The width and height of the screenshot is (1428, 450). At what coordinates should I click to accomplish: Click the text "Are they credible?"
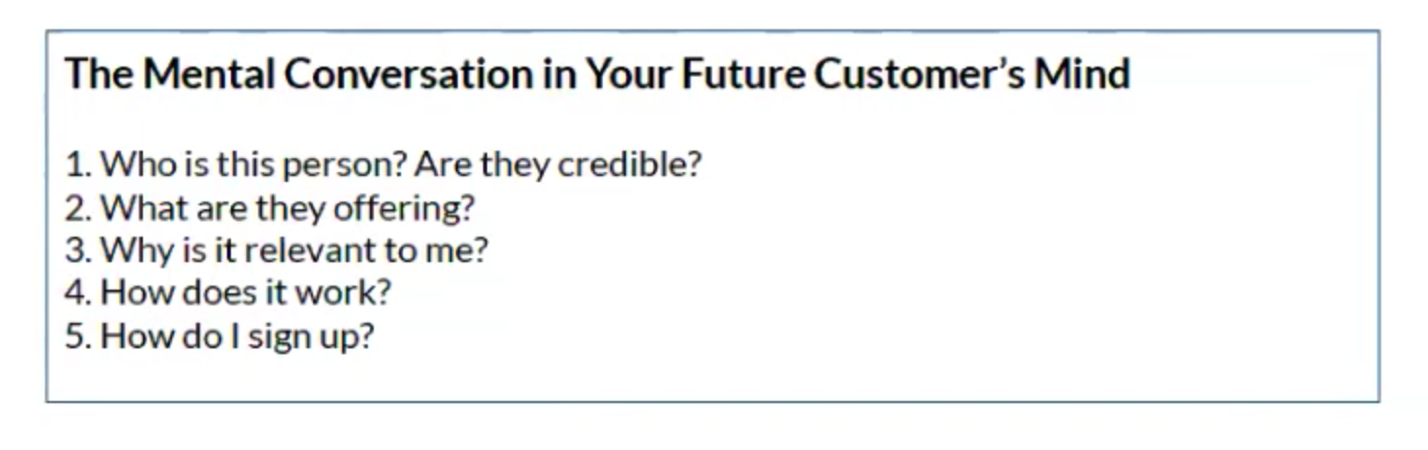[x=558, y=164]
